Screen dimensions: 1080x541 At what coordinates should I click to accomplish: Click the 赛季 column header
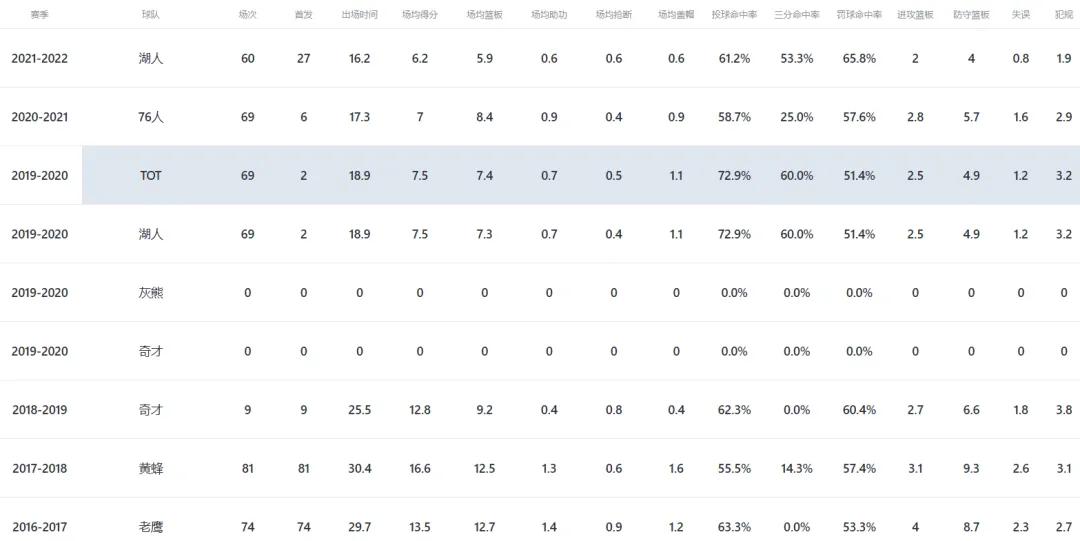tap(39, 14)
